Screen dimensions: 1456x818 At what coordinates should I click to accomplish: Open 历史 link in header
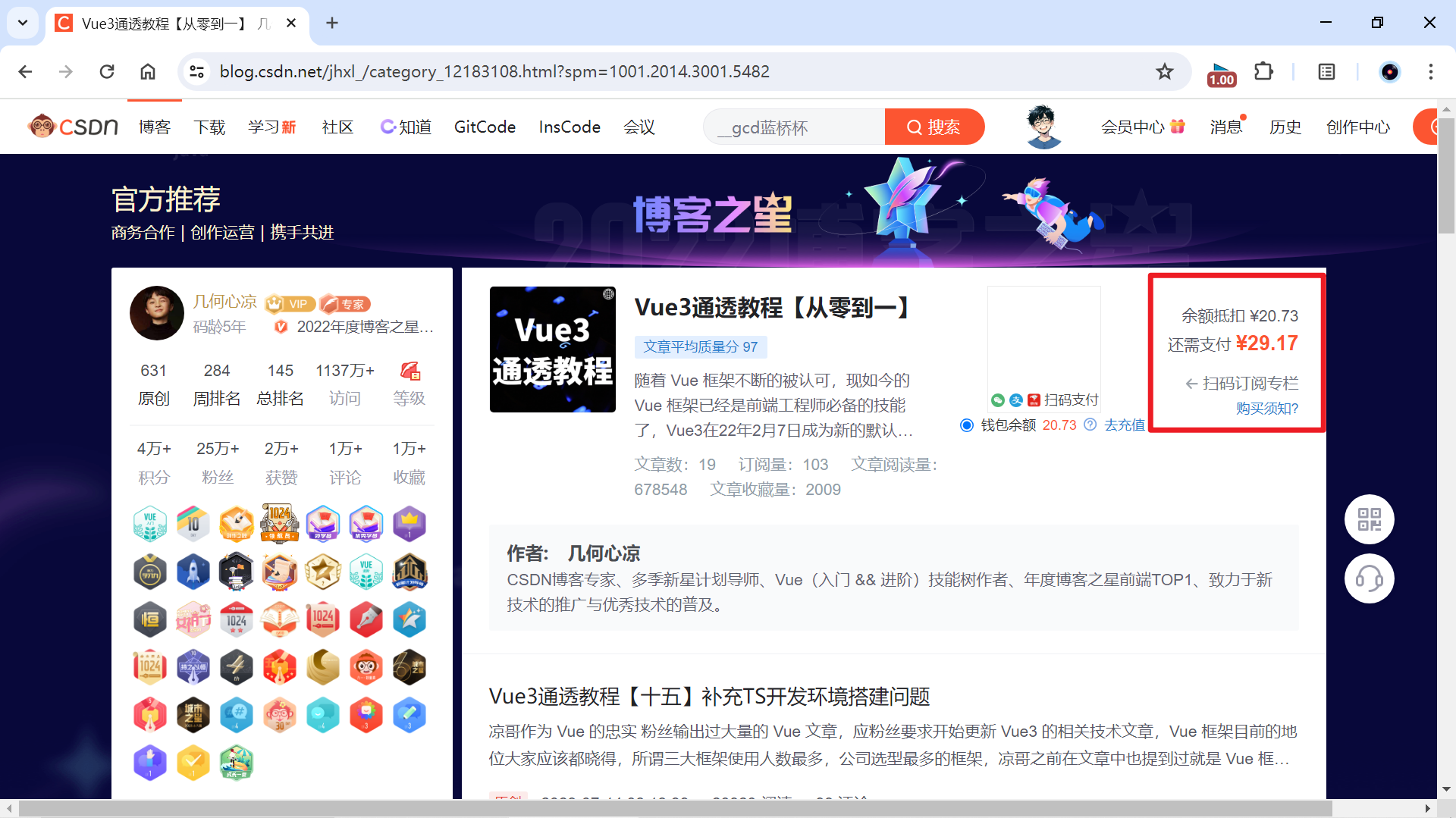pyautogui.click(x=1285, y=127)
